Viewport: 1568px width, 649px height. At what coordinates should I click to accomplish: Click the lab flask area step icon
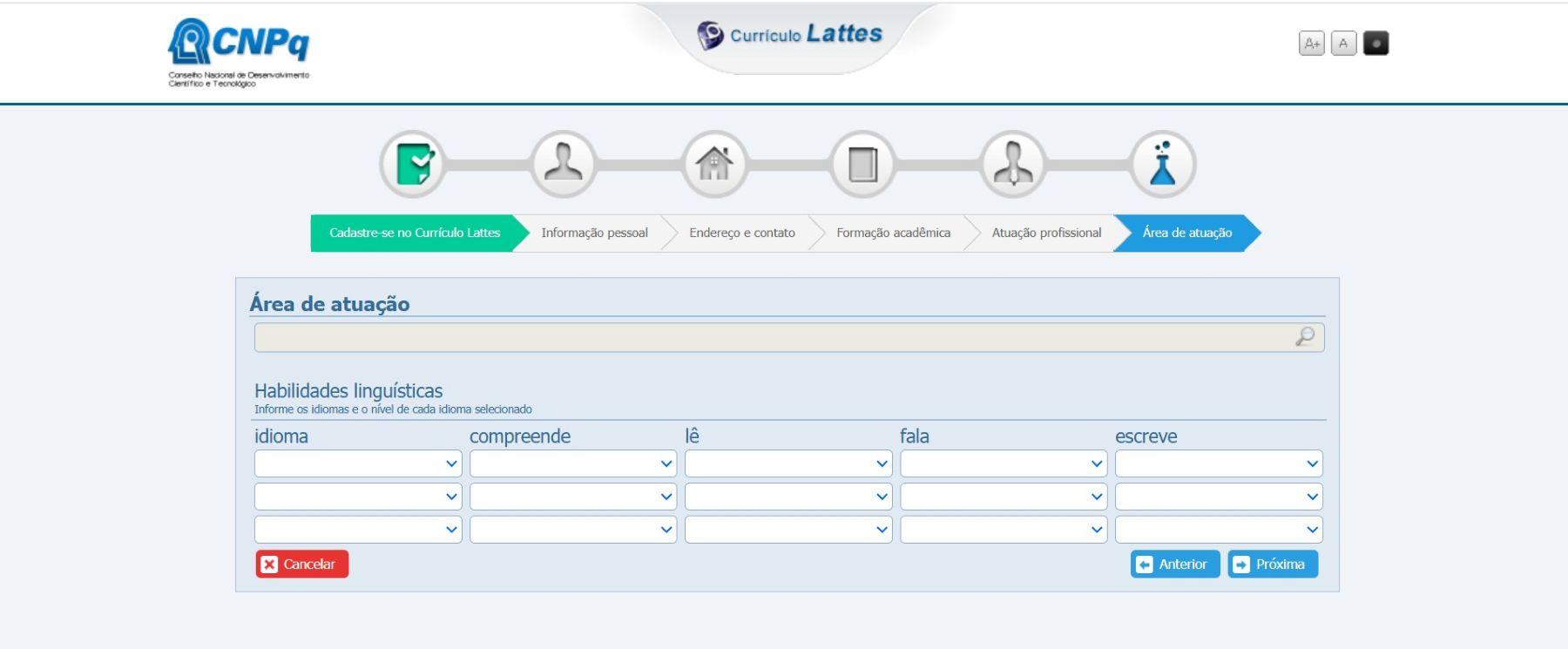click(1162, 164)
